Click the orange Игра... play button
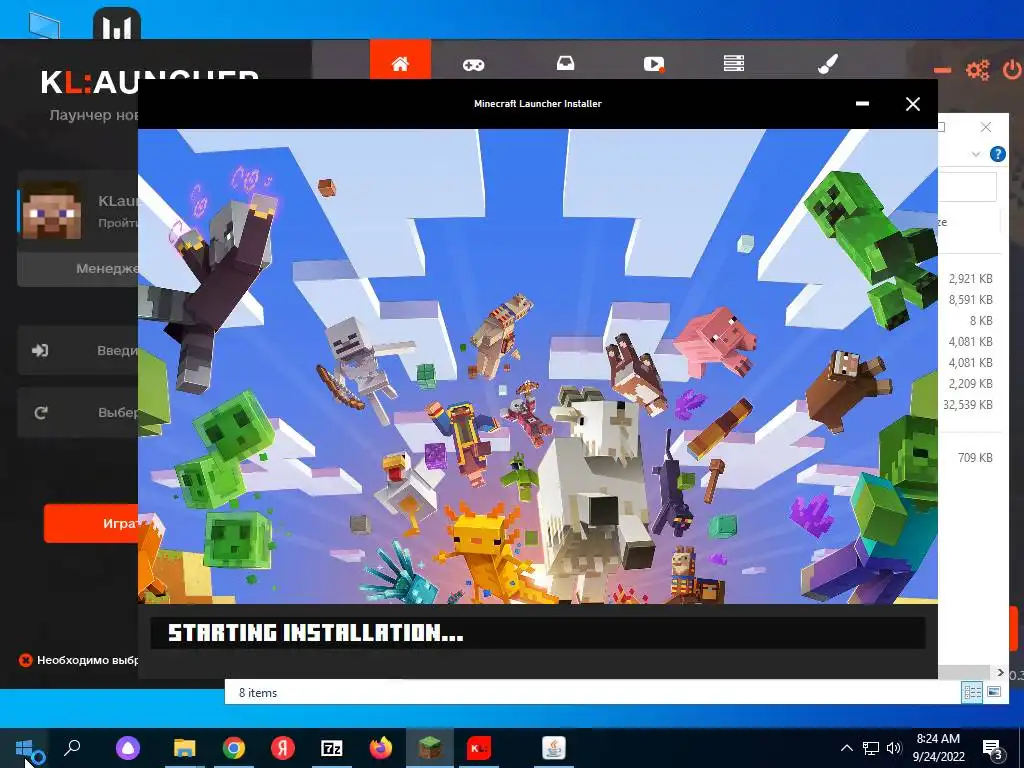 pyautogui.click(x=91, y=523)
